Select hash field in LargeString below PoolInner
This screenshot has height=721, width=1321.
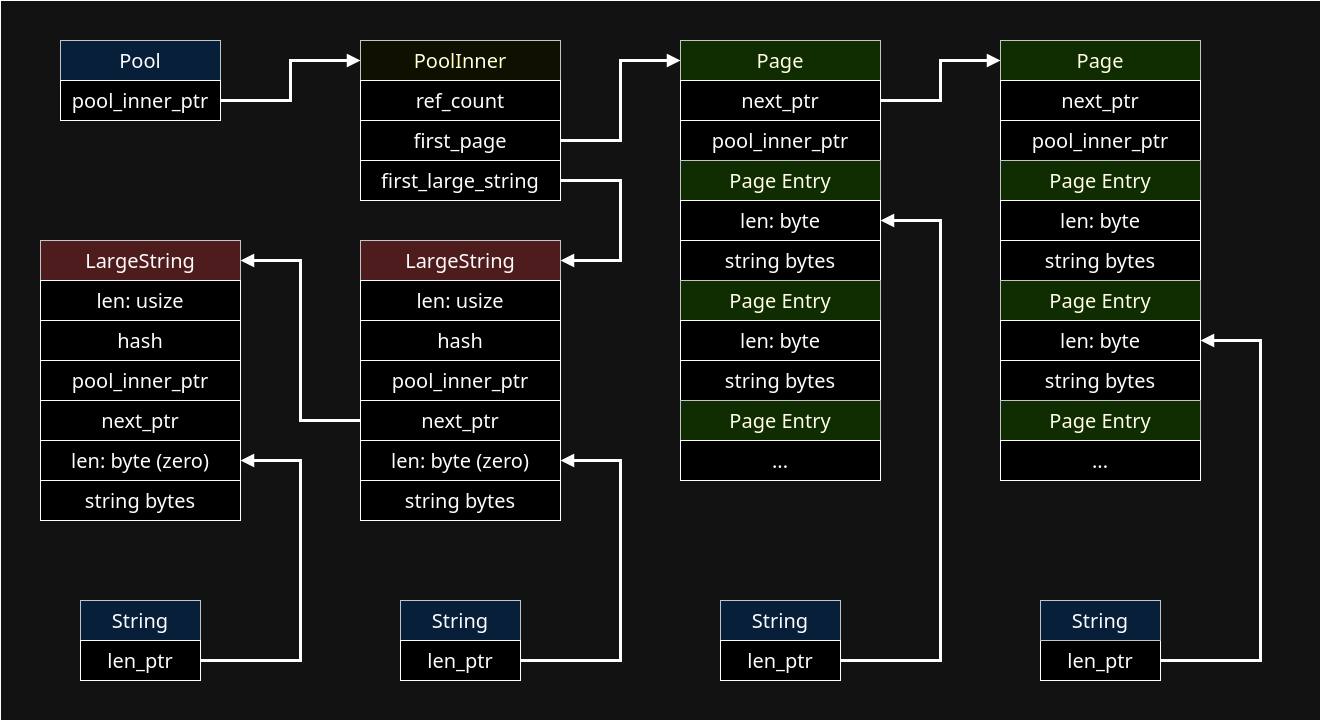click(x=460, y=341)
